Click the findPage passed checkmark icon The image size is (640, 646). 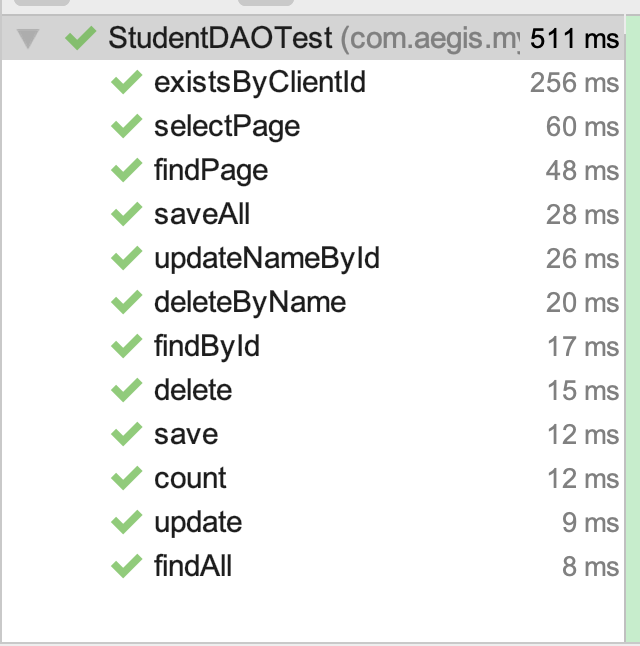tap(126, 171)
